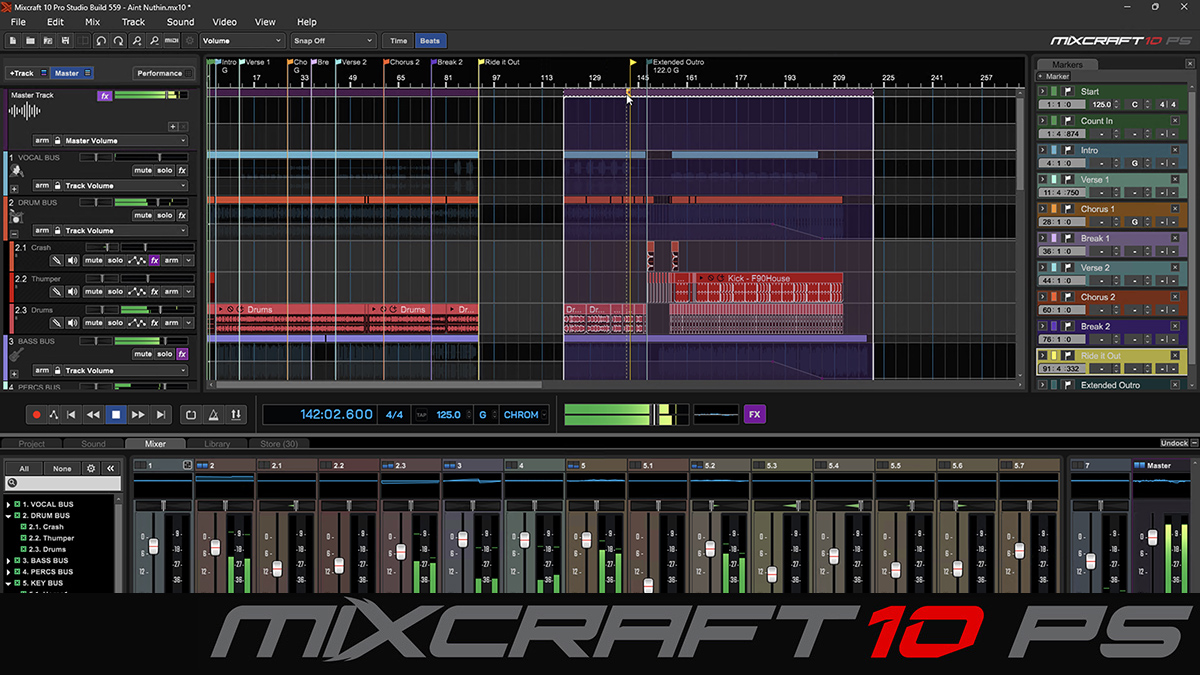Collapse the DRUM BUS track group
This screenshot has height=675, width=1200.
[15, 234]
